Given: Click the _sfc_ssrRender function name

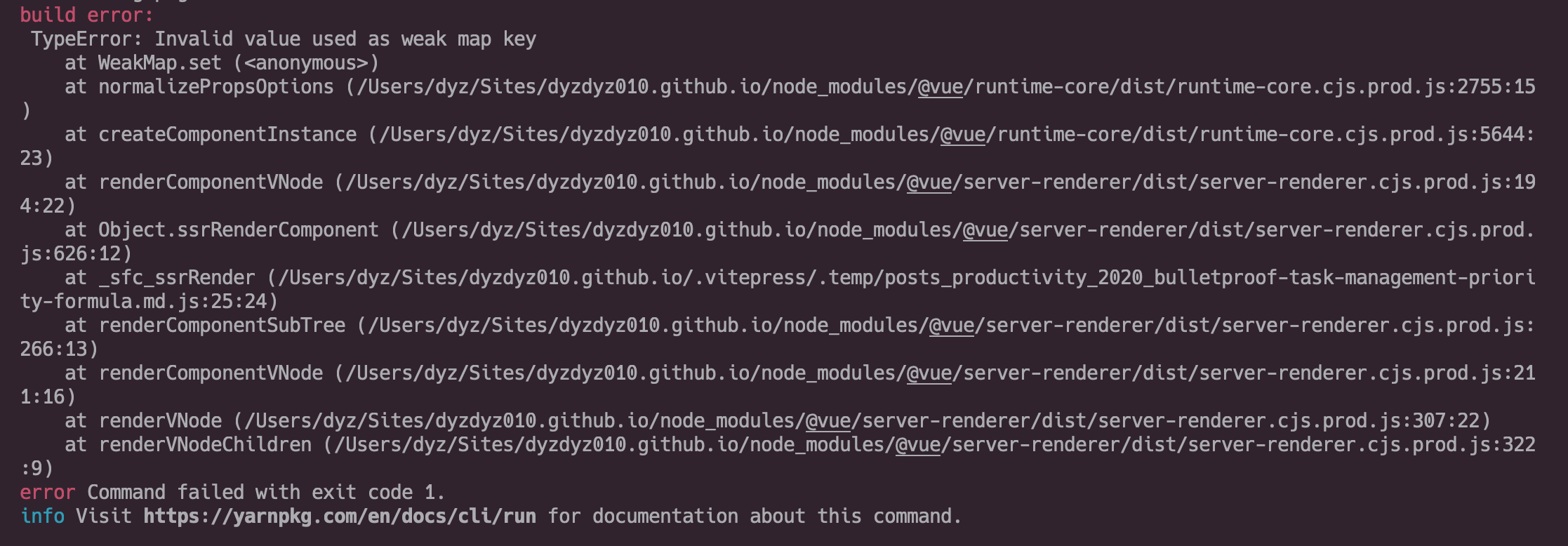Looking at the screenshot, I should coord(177,278).
